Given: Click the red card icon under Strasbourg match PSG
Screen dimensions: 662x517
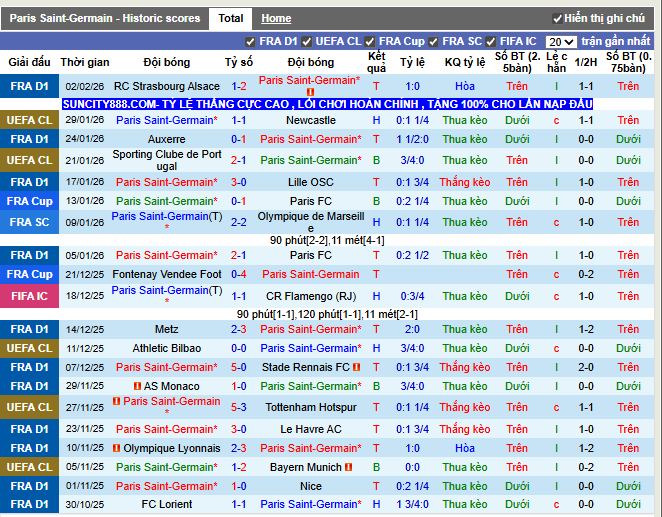Looking at the screenshot, I should click(x=310, y=92).
